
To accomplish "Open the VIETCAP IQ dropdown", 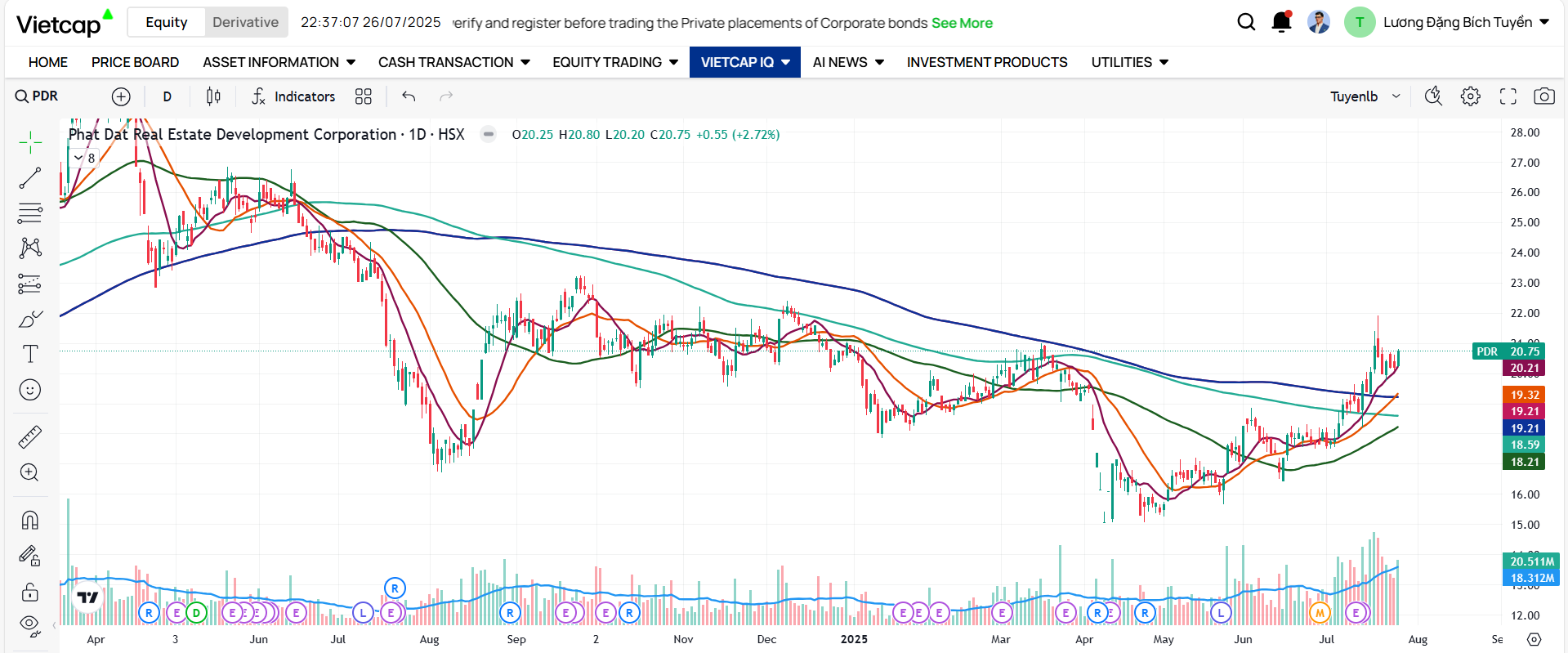I will tap(745, 62).
